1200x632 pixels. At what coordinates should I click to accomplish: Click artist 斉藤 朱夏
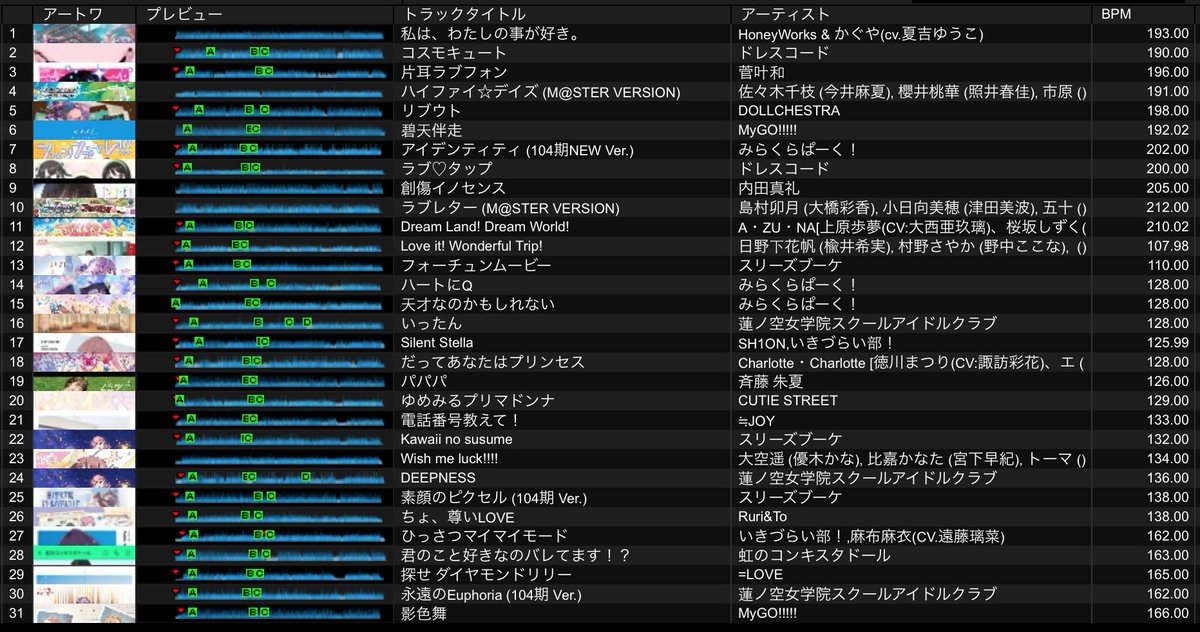[771, 381]
